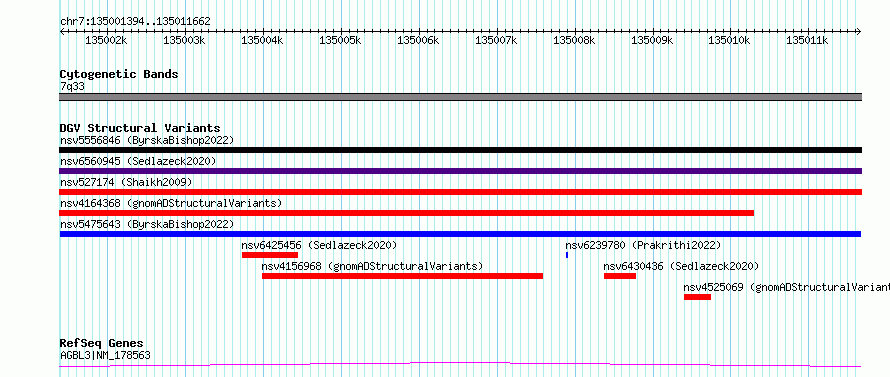The image size is (890, 377).
Task: Select the blue nsv5475643 variant bar
Action: click(x=460, y=234)
